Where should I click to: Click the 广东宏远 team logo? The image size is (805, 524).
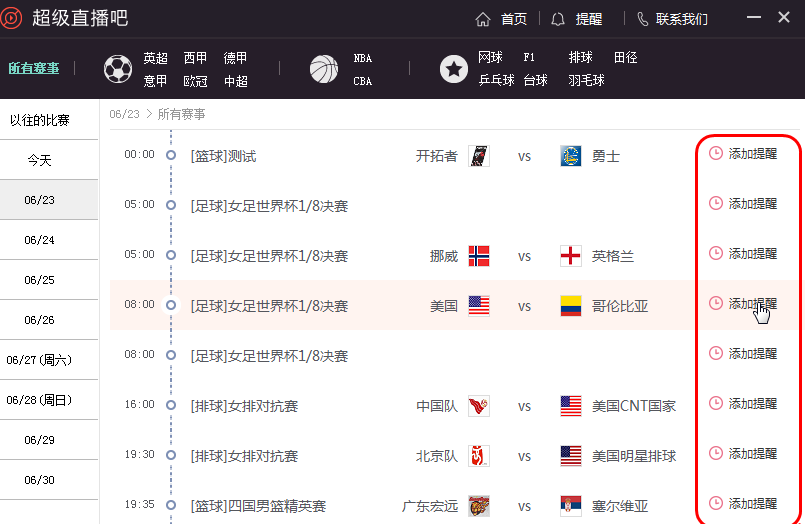click(x=479, y=506)
